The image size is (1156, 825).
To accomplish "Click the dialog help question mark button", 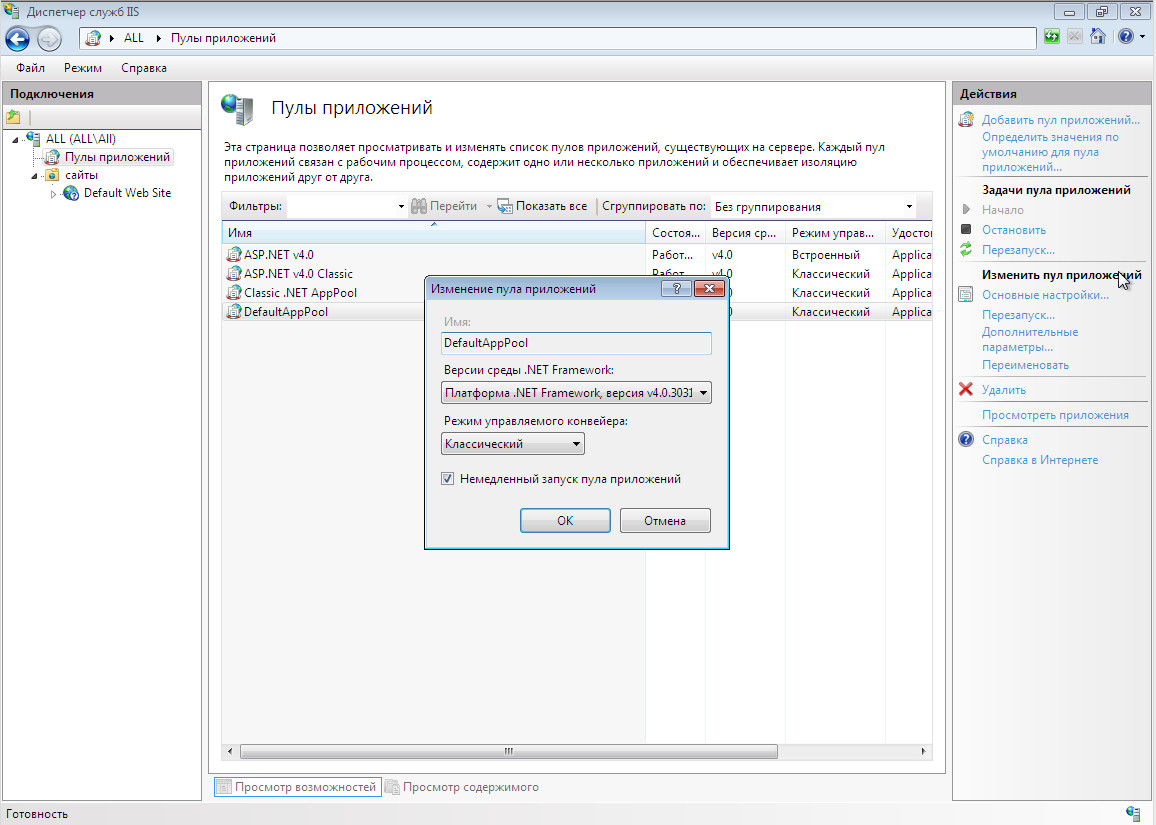I will (676, 288).
